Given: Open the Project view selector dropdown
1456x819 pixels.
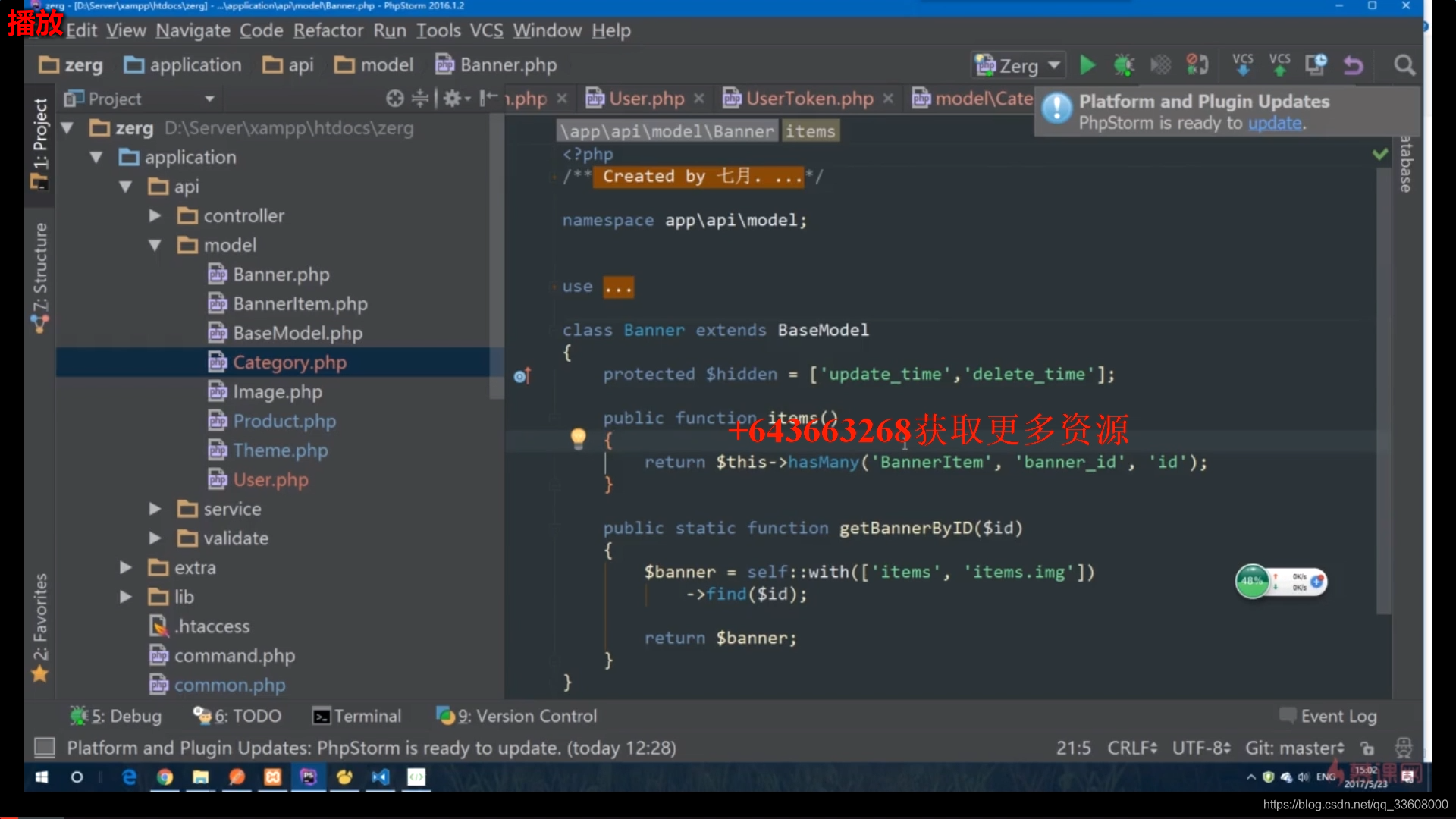Looking at the screenshot, I should (x=209, y=99).
